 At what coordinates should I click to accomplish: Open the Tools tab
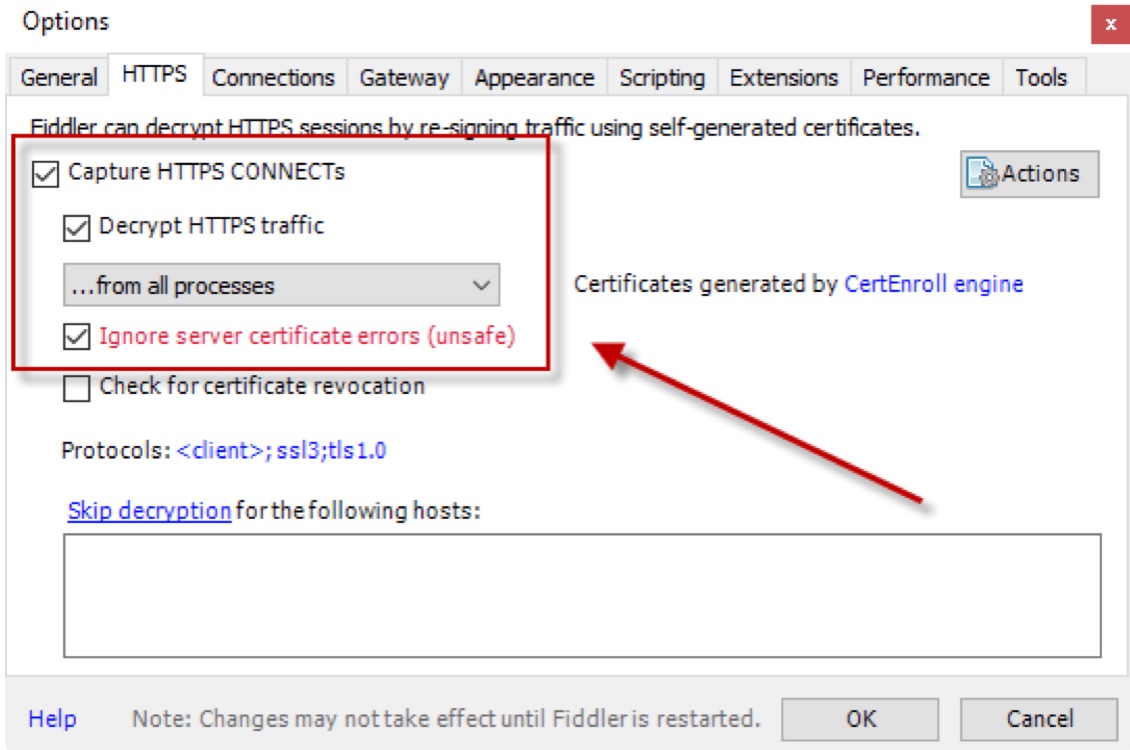tap(1041, 78)
